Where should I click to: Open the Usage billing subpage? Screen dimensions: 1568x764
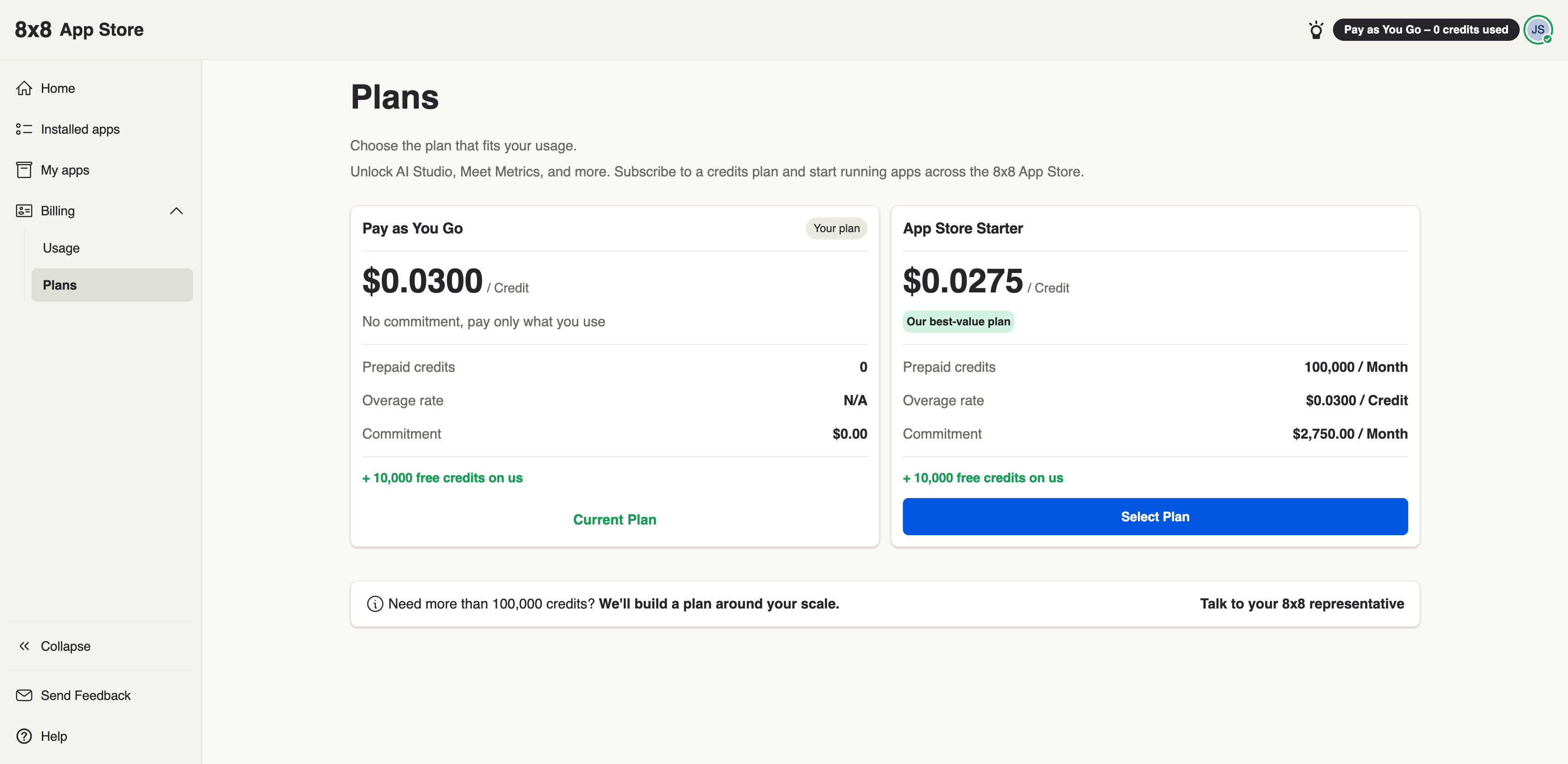(x=61, y=247)
